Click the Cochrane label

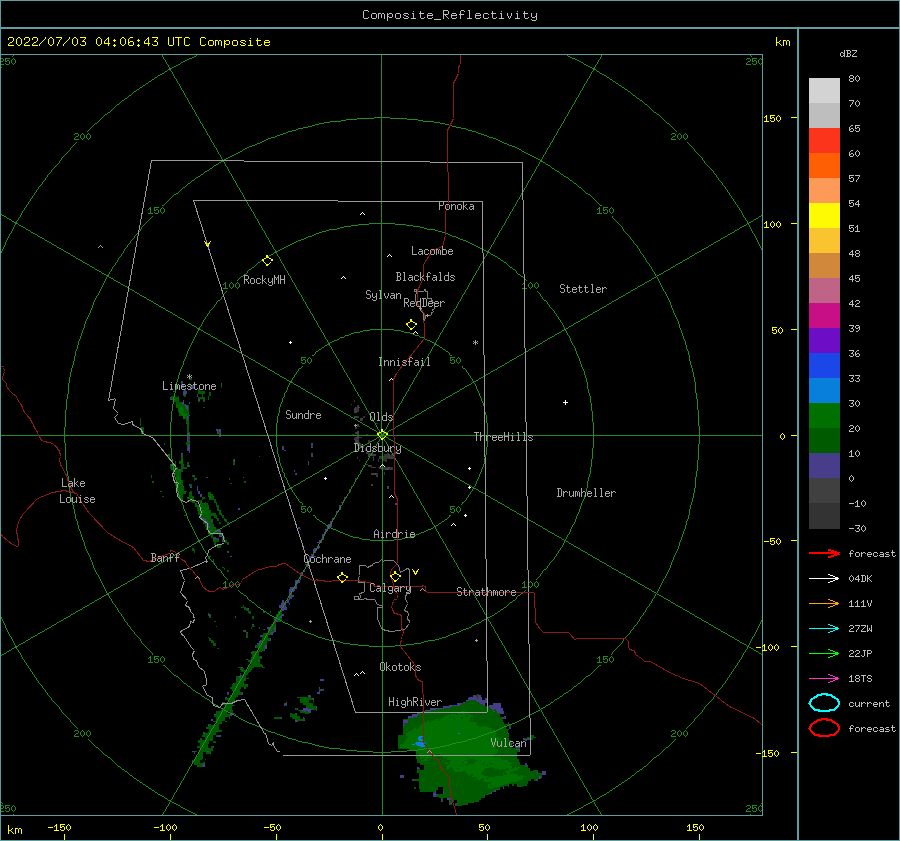click(327, 559)
